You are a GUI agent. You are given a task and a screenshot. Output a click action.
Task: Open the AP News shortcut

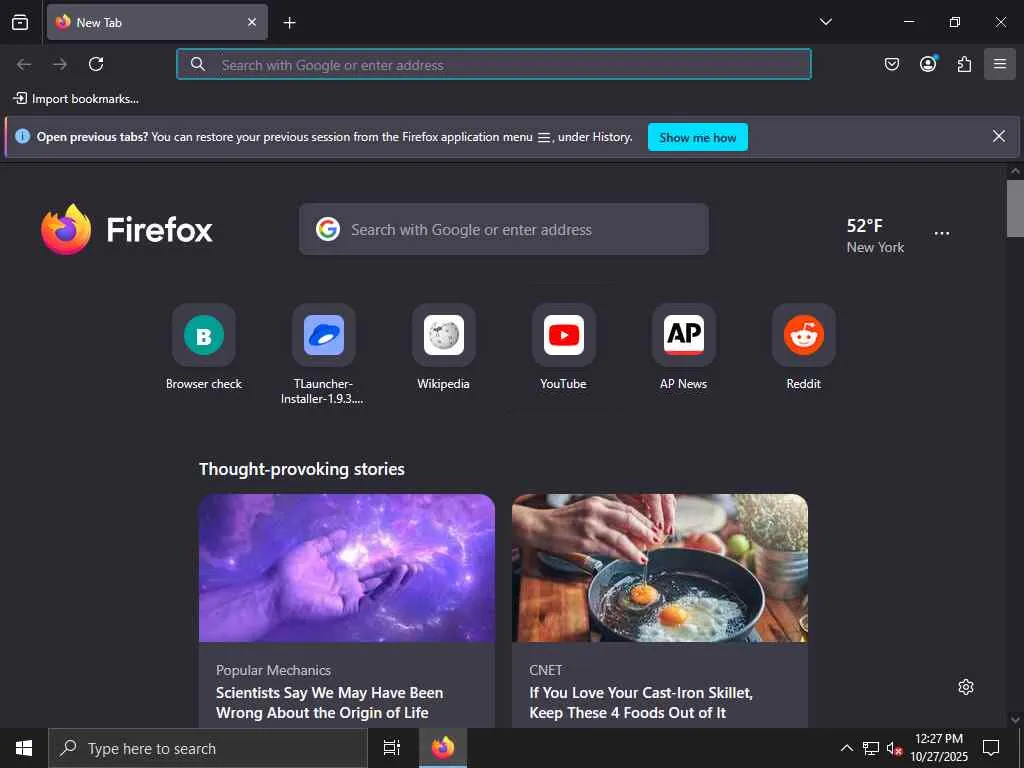[x=684, y=348]
